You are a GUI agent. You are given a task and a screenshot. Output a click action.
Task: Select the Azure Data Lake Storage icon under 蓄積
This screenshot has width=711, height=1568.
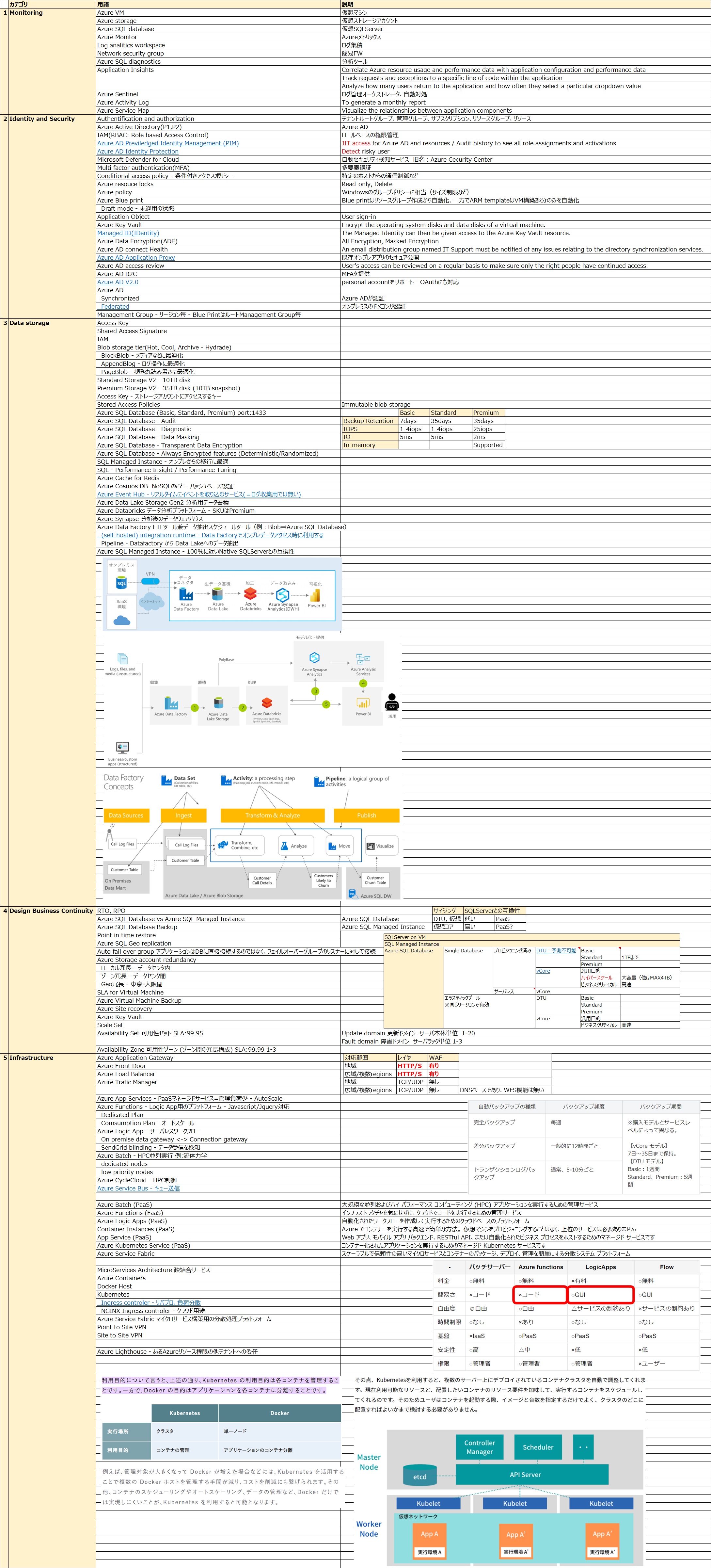[x=218, y=703]
